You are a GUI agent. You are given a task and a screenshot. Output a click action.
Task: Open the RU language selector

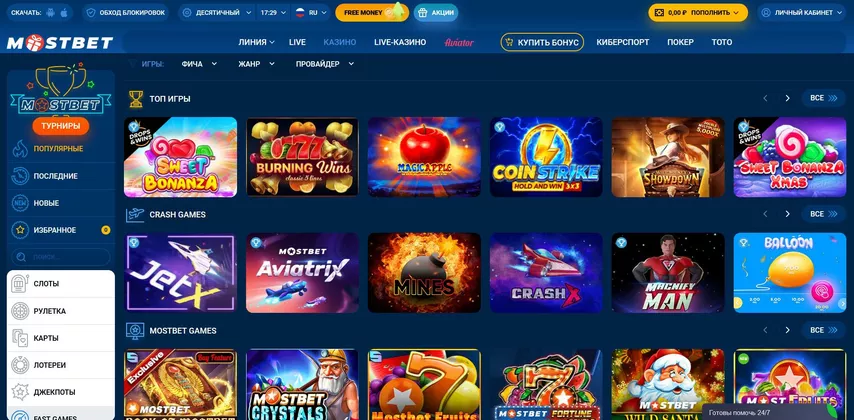point(310,13)
